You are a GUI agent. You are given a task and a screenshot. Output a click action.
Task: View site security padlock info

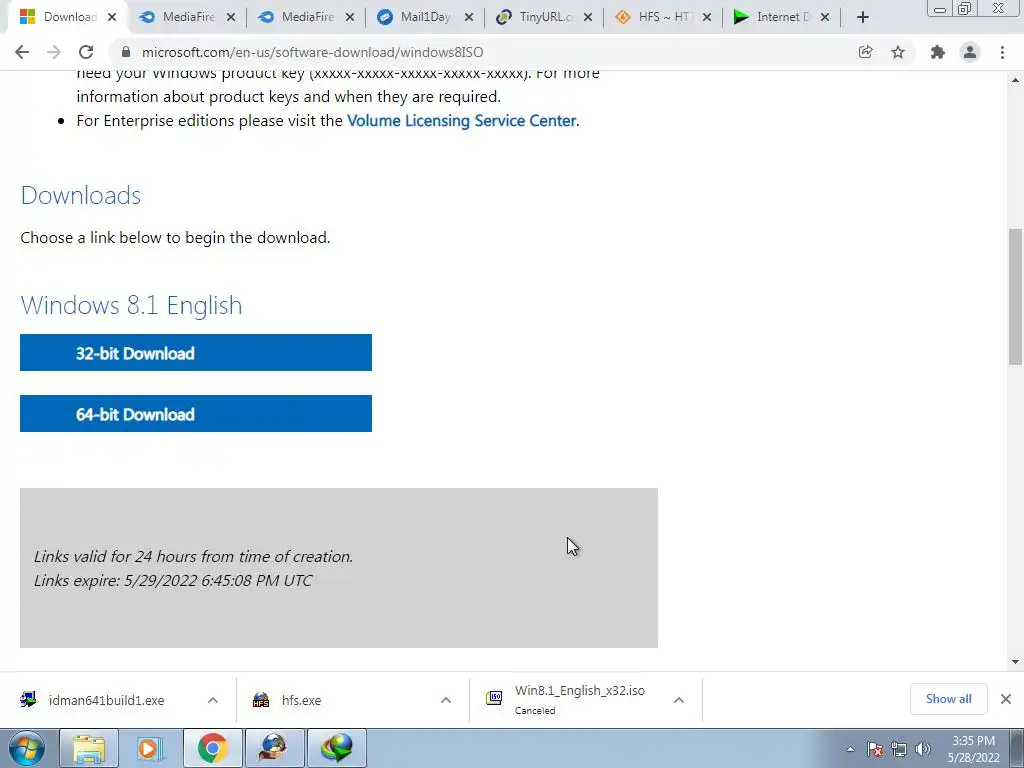126,52
